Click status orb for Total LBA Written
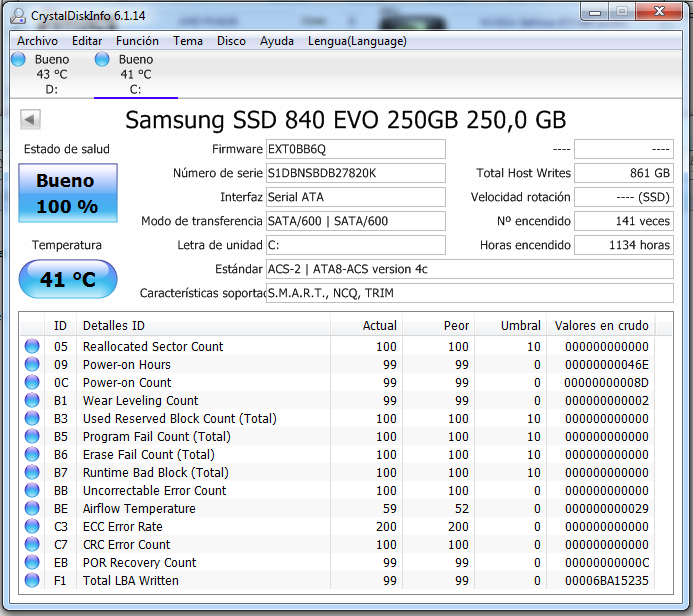 point(32,580)
